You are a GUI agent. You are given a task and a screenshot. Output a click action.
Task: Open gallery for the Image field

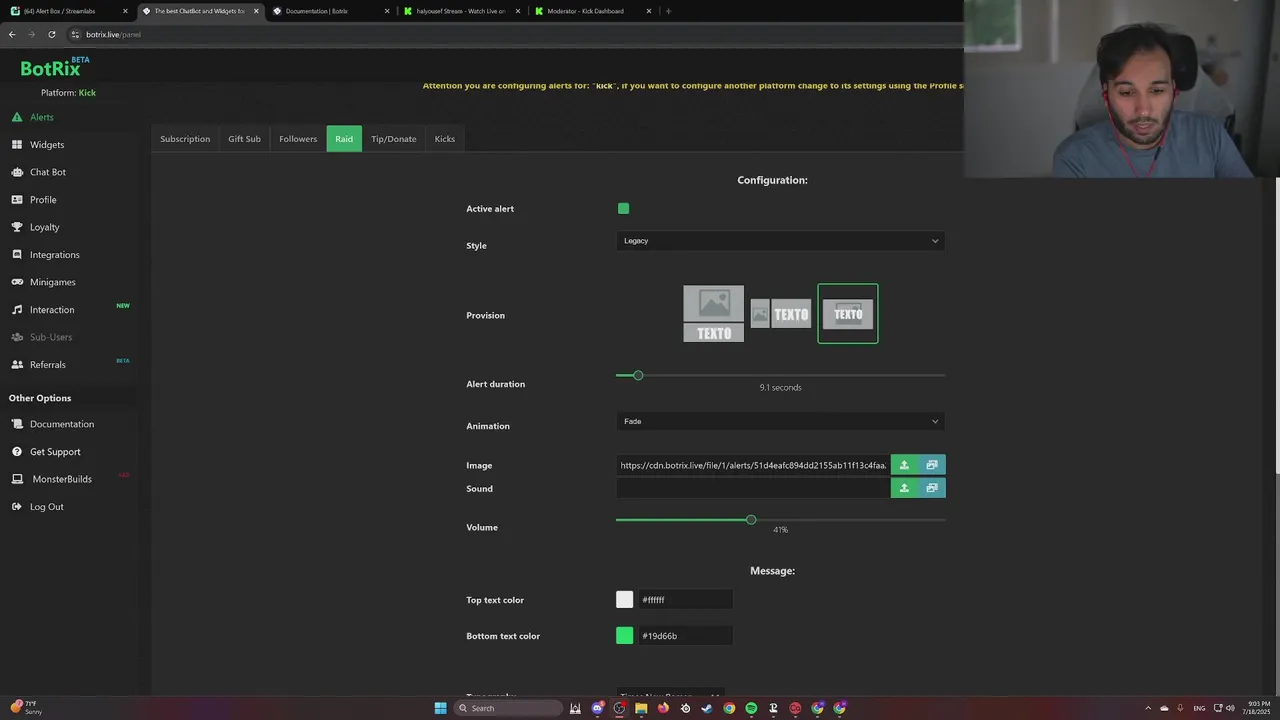click(932, 465)
